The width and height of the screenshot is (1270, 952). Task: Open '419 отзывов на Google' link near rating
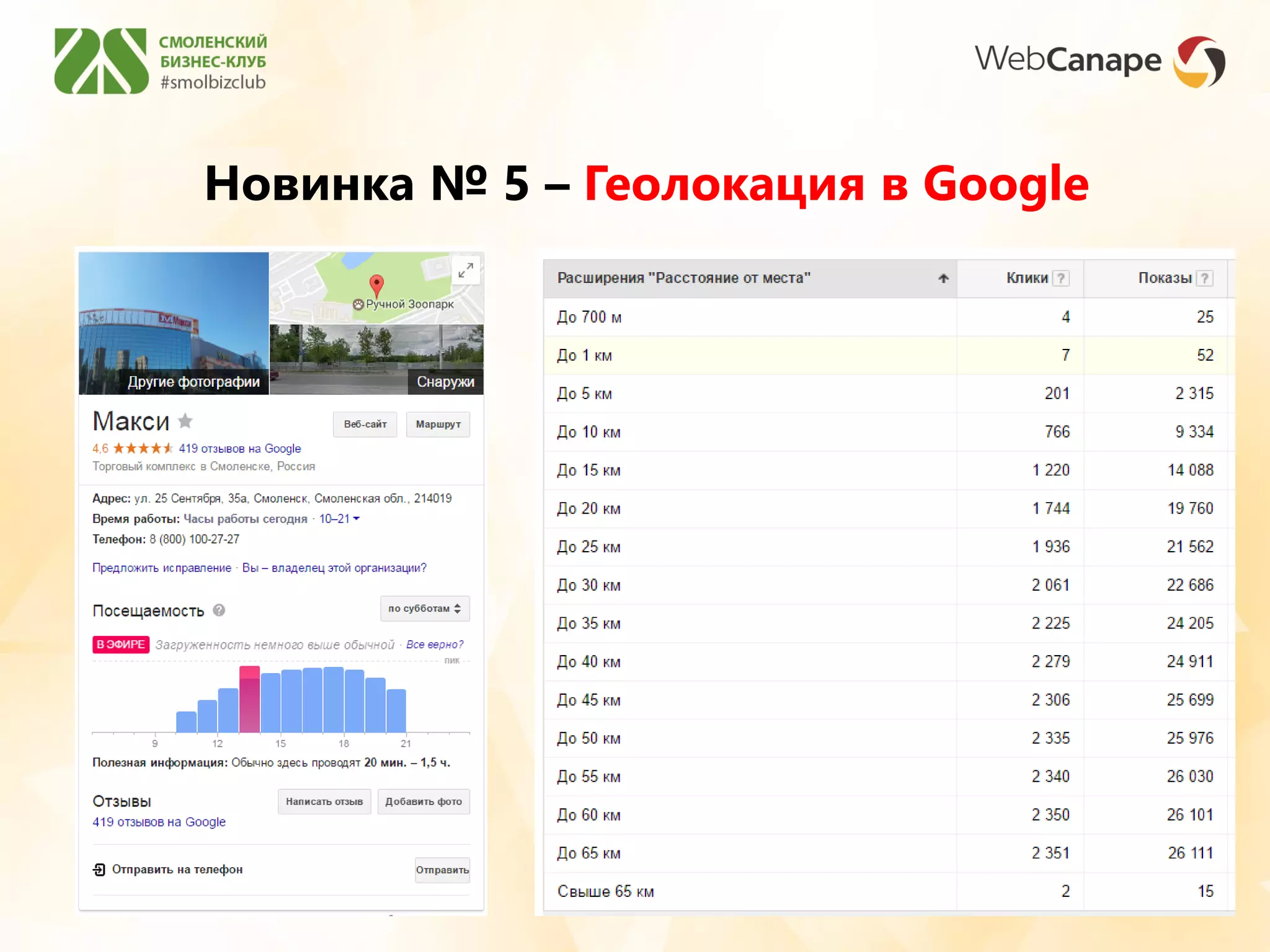pos(240,448)
